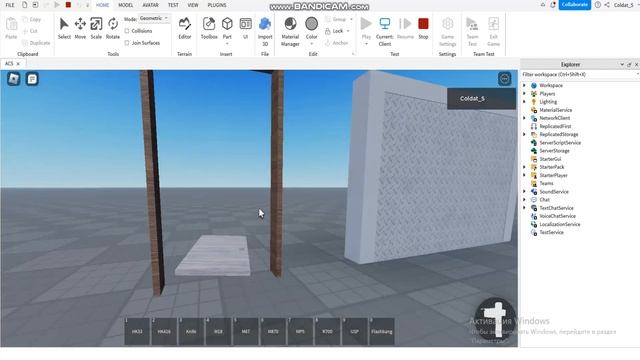Expand the Workspace tree node
The width and height of the screenshot is (640, 360).
coord(524,85)
